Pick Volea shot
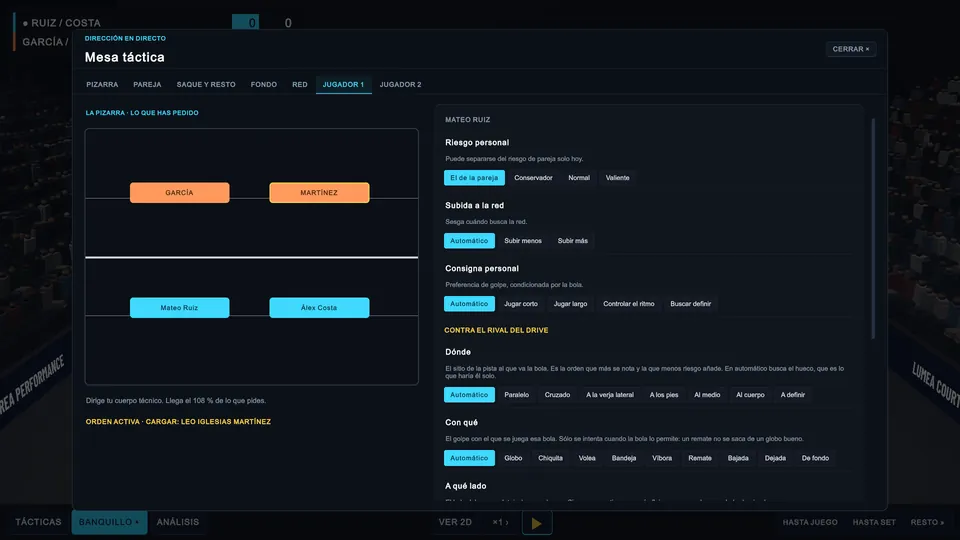The image size is (960, 540). [587, 458]
